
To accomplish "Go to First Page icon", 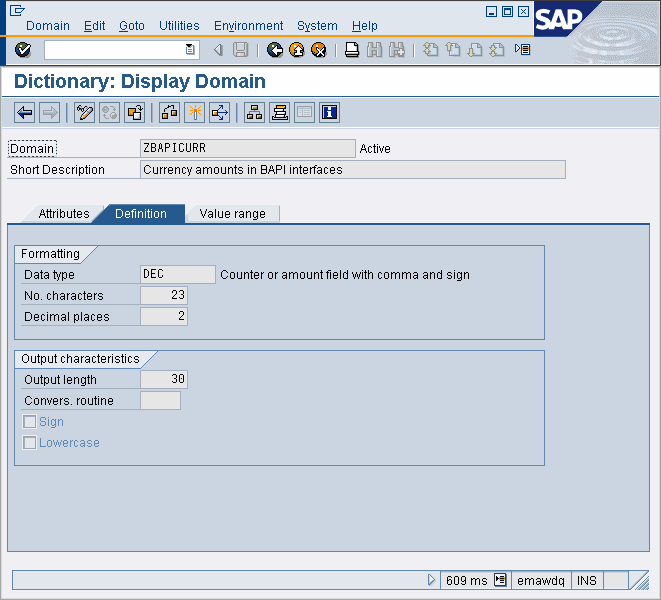I will [430, 50].
